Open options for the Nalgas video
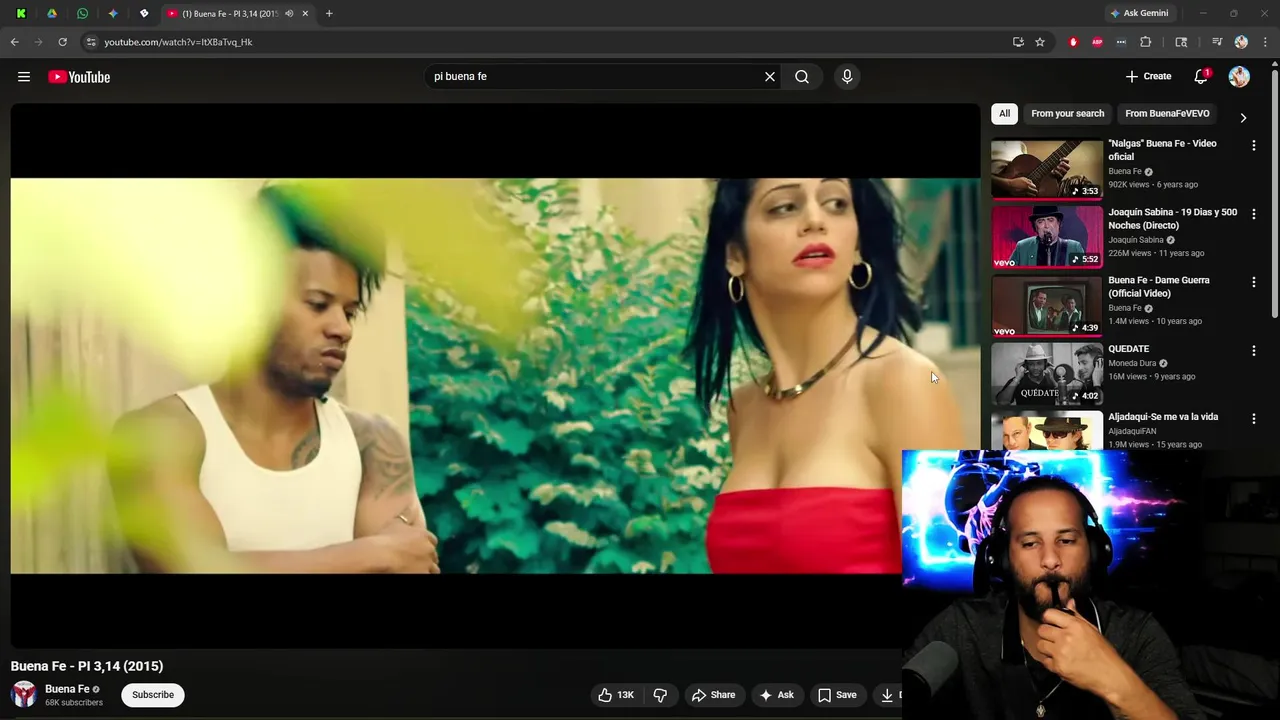Image resolution: width=1280 pixels, height=720 pixels. 1253,146
